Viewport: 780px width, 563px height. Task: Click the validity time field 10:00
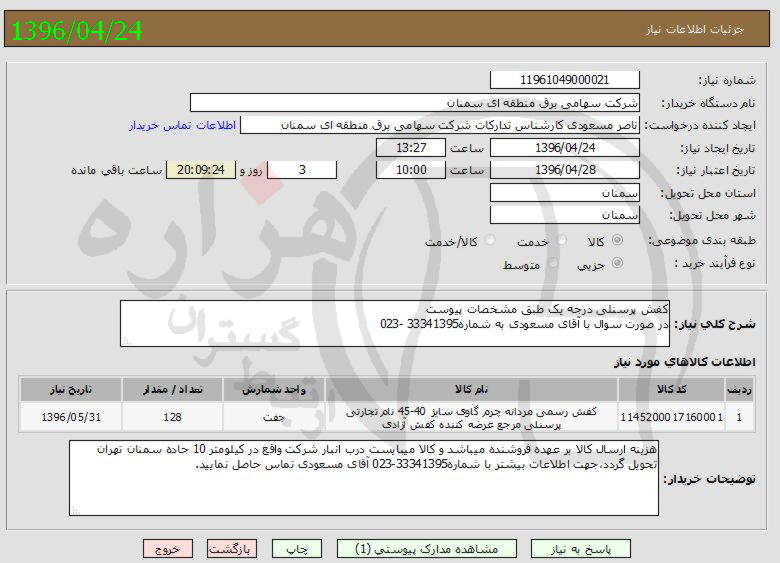[411, 170]
